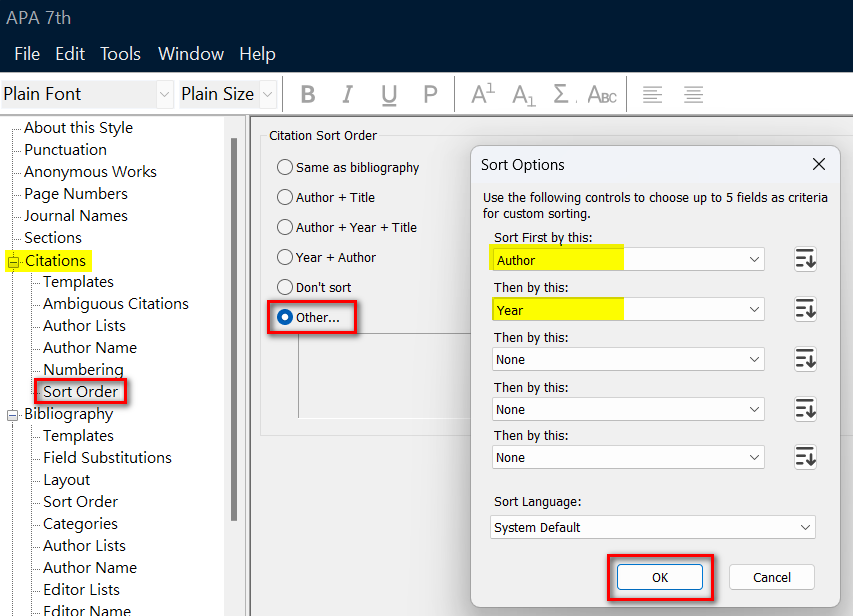The image size is (853, 616).
Task: Open the Window menu
Action: [191, 54]
